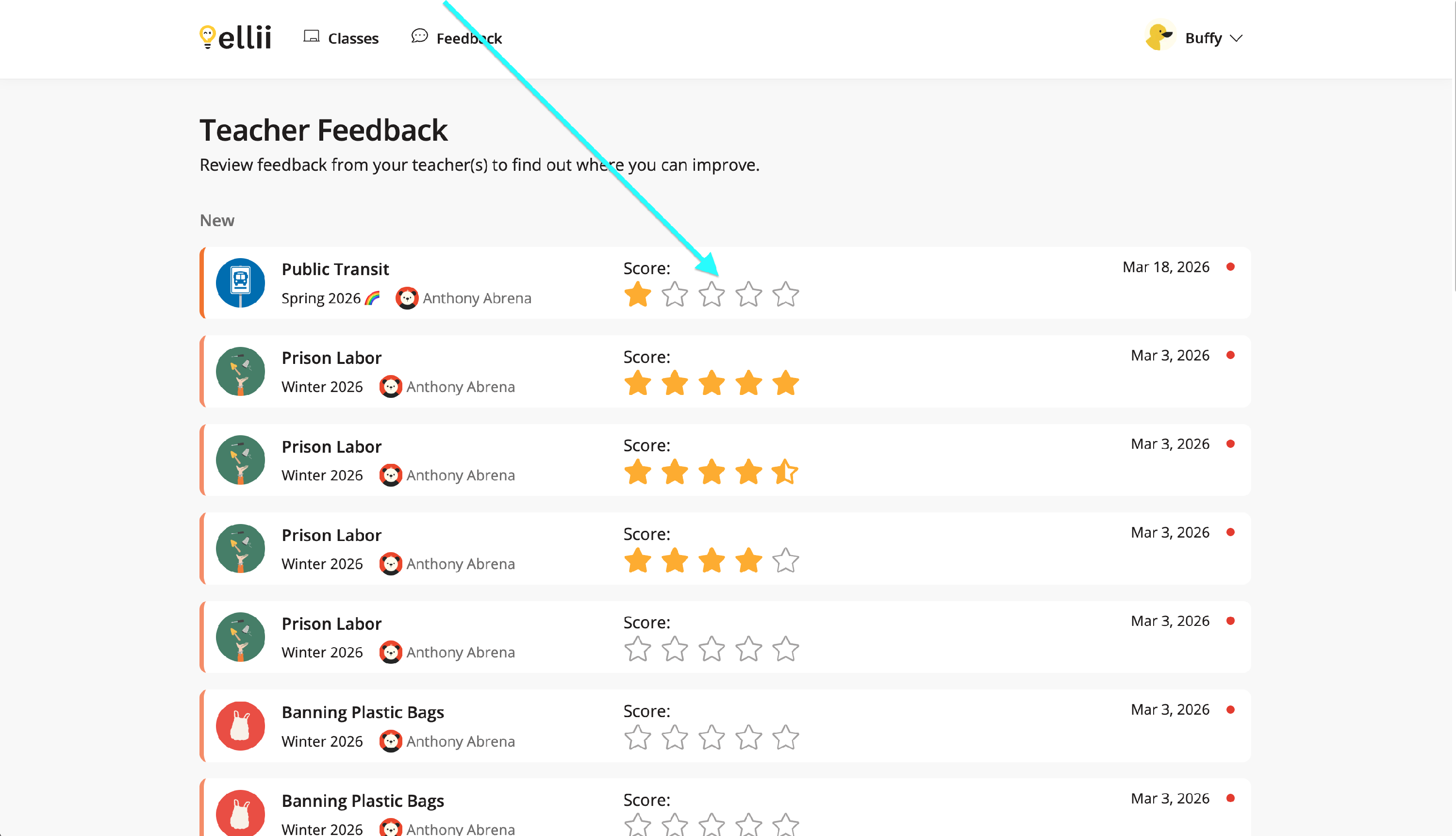Click the half-filled star on Prison Labor score
Image resolution: width=1456 pixels, height=836 pixels.
point(785,472)
